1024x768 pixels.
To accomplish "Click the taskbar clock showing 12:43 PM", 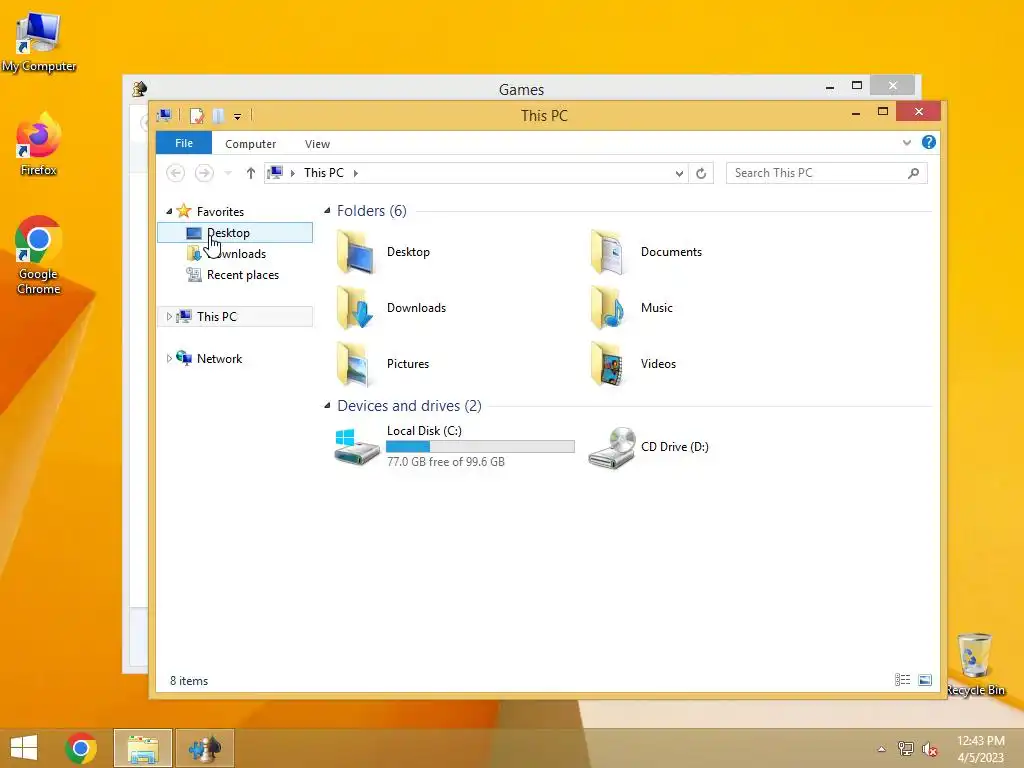I will tap(980, 748).
